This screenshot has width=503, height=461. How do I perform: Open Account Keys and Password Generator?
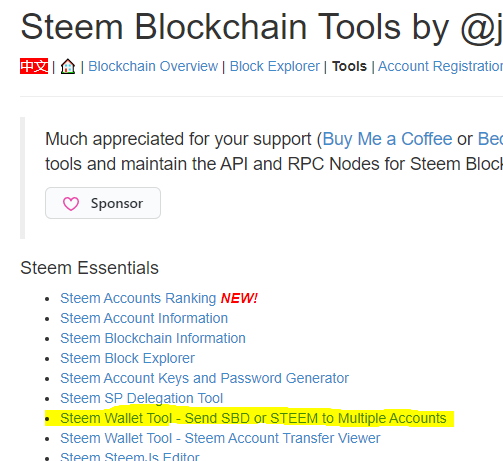click(204, 378)
